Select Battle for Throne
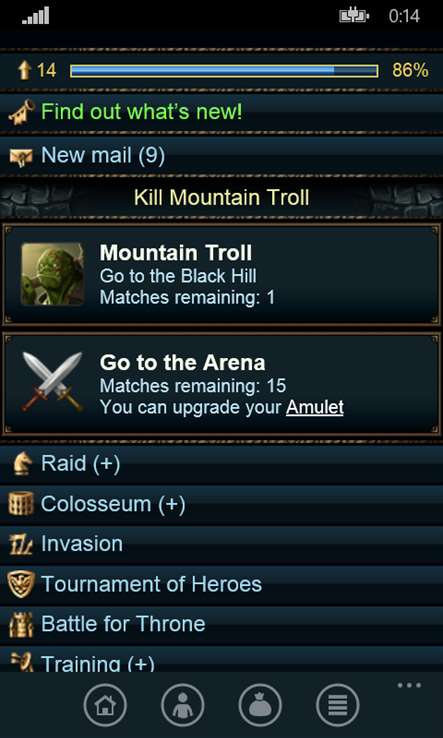The image size is (443, 738). [221, 624]
